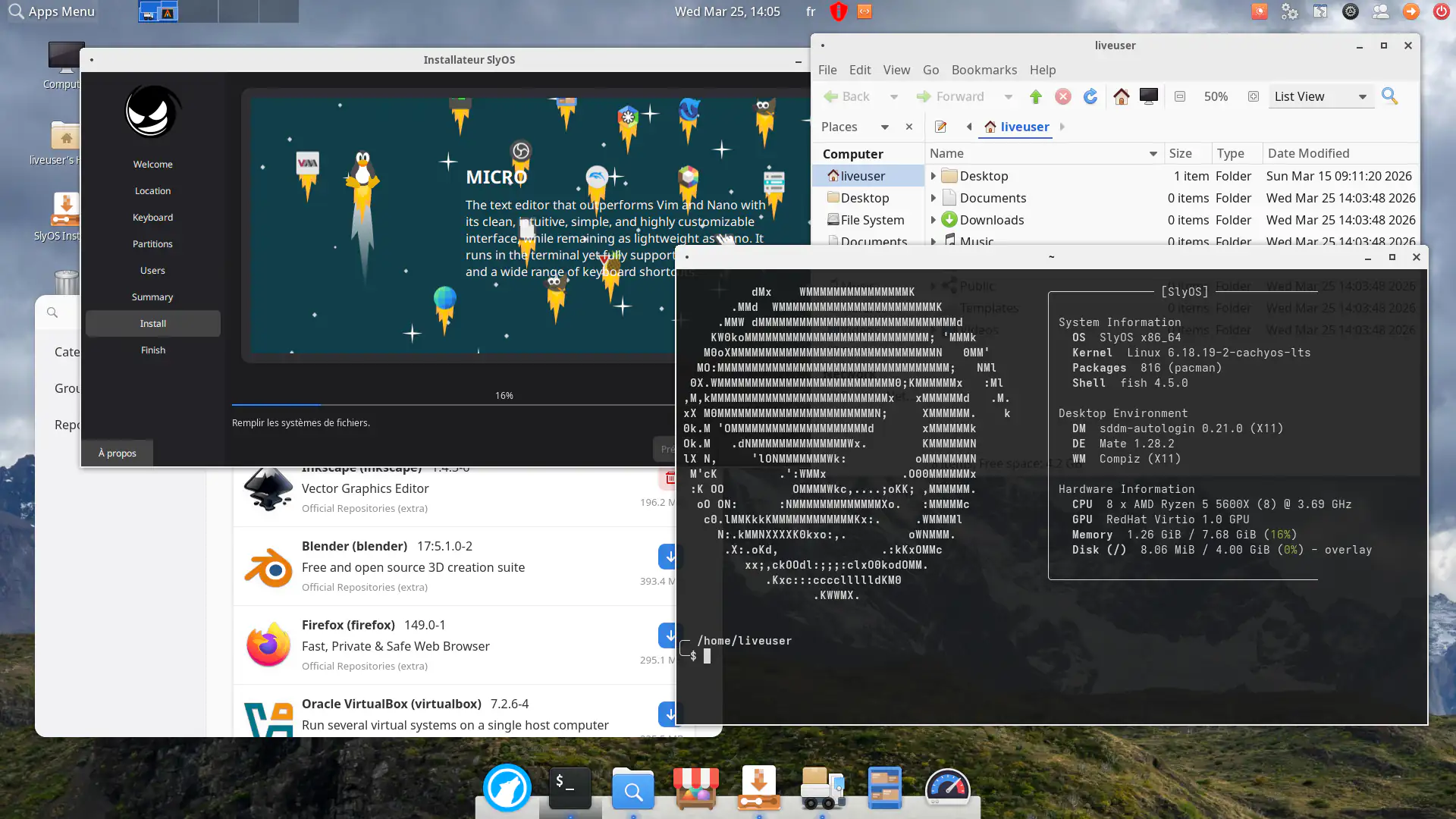Click the À propos button

tap(117, 453)
